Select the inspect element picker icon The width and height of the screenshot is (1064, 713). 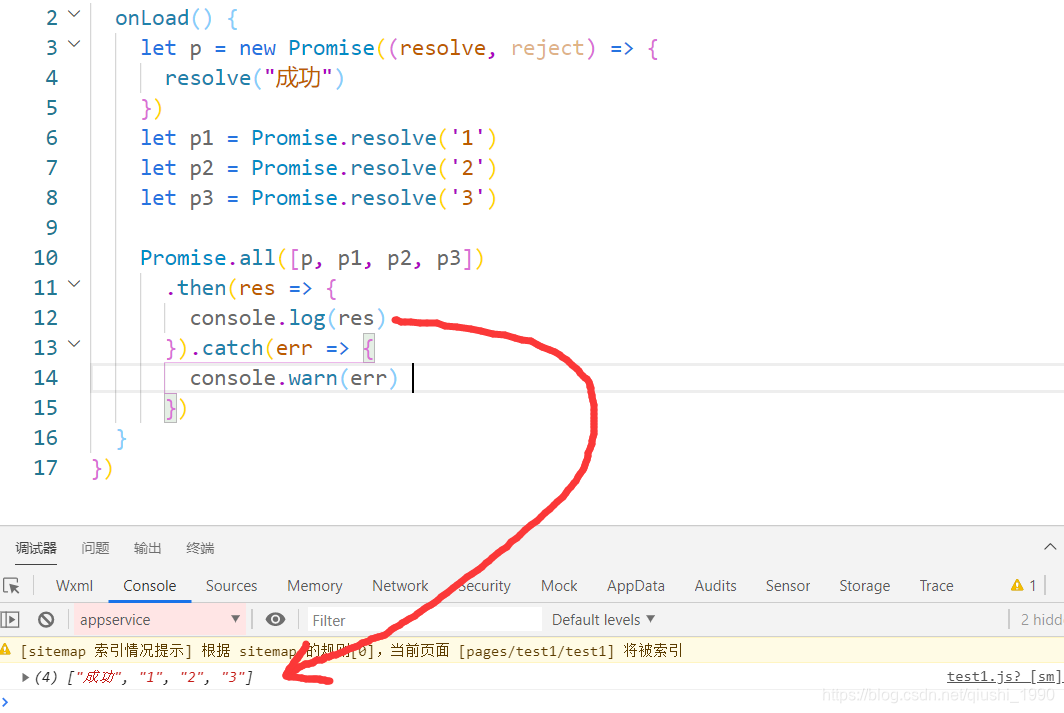pos(12,585)
